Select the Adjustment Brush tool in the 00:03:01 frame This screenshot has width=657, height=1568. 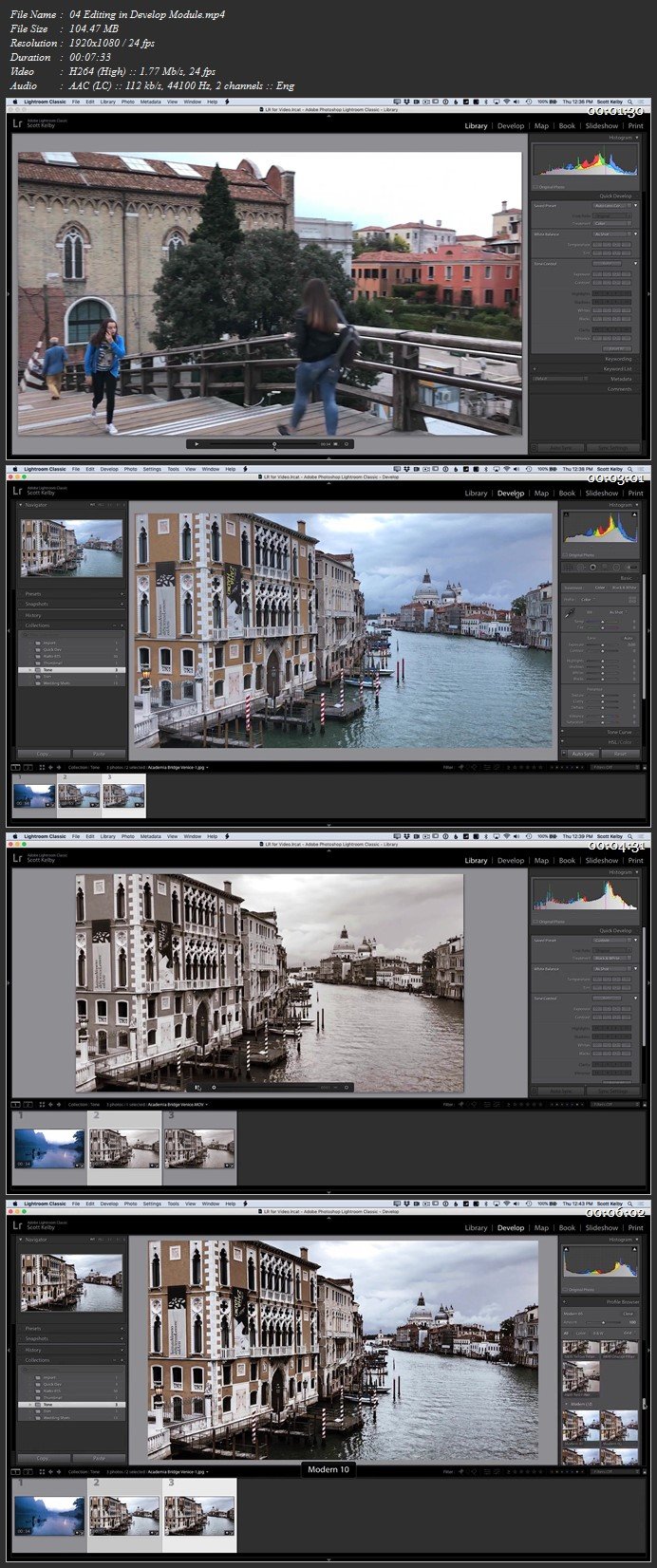(632, 567)
